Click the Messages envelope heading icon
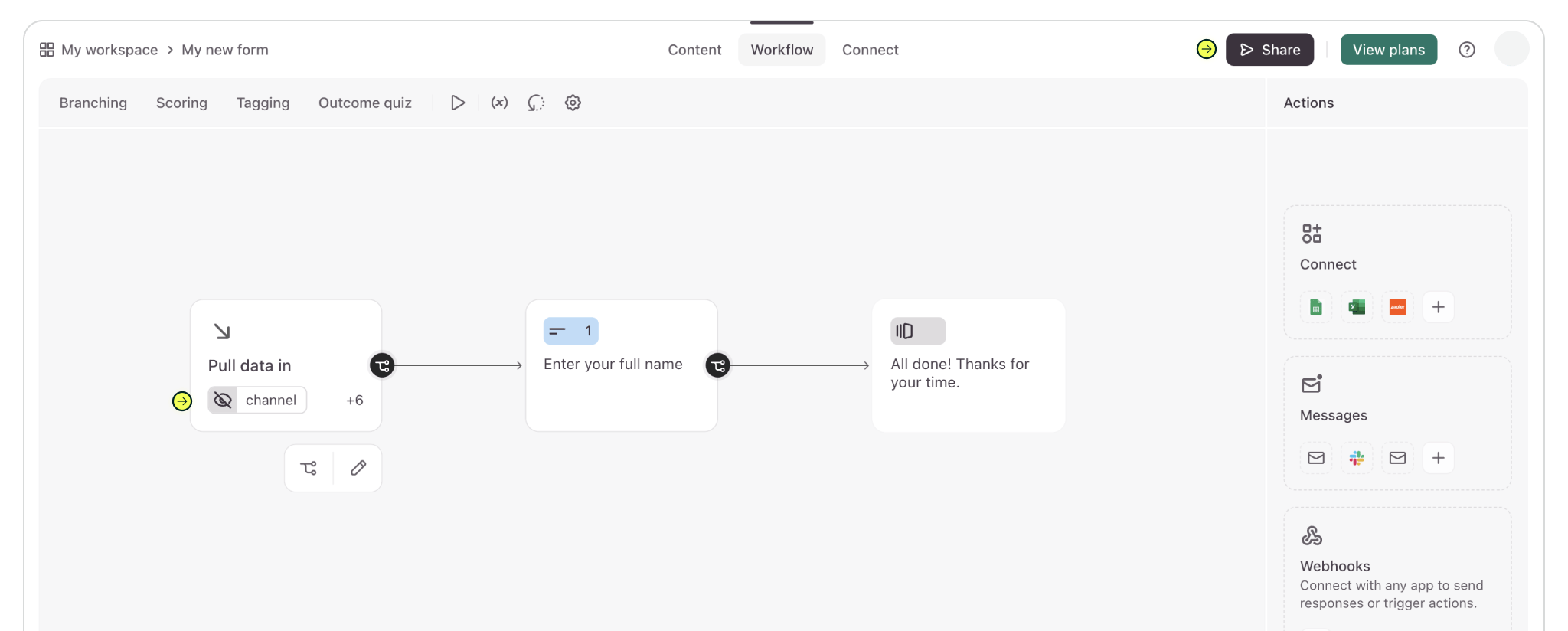 (x=1312, y=384)
